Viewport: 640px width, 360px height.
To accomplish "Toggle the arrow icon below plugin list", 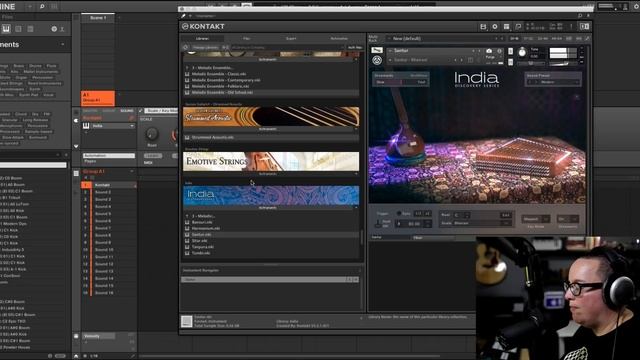I will coord(76,146).
